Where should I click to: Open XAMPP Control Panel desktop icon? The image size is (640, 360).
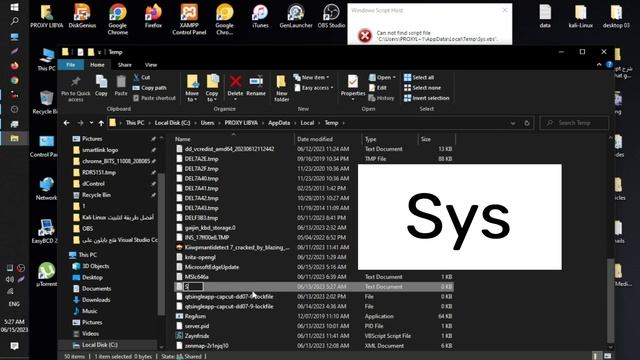point(189,20)
